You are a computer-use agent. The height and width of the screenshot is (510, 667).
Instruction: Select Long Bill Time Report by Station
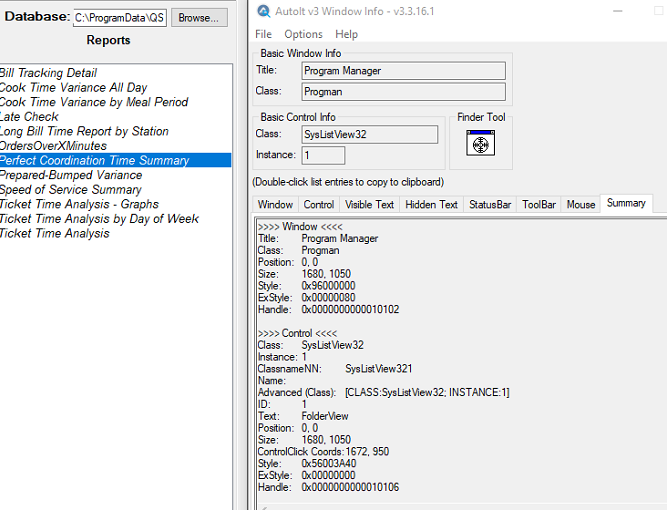click(116, 131)
